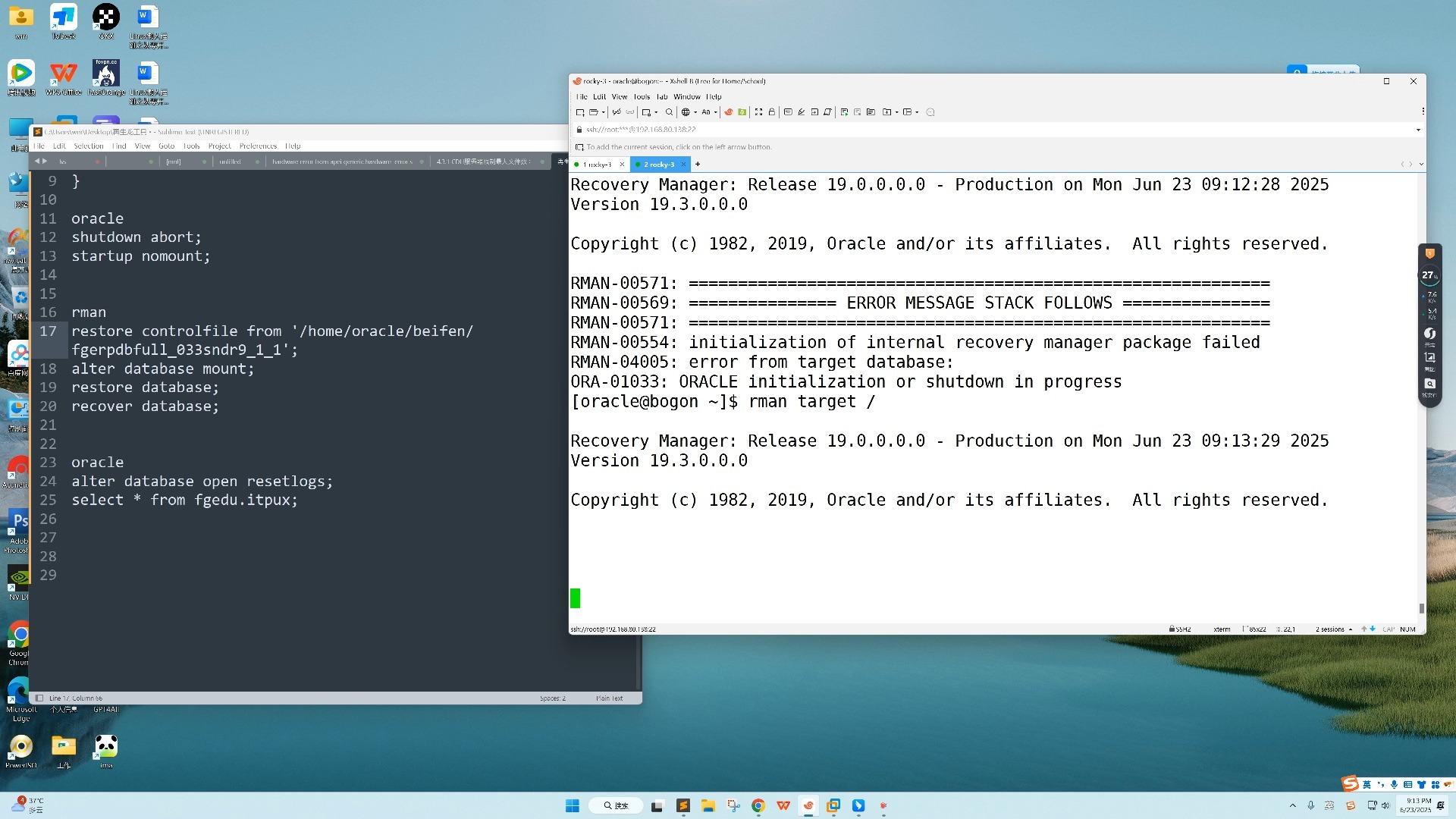The image size is (1456, 819).
Task: Switch to the '1 rocky-3' session tab
Action: tap(597, 165)
